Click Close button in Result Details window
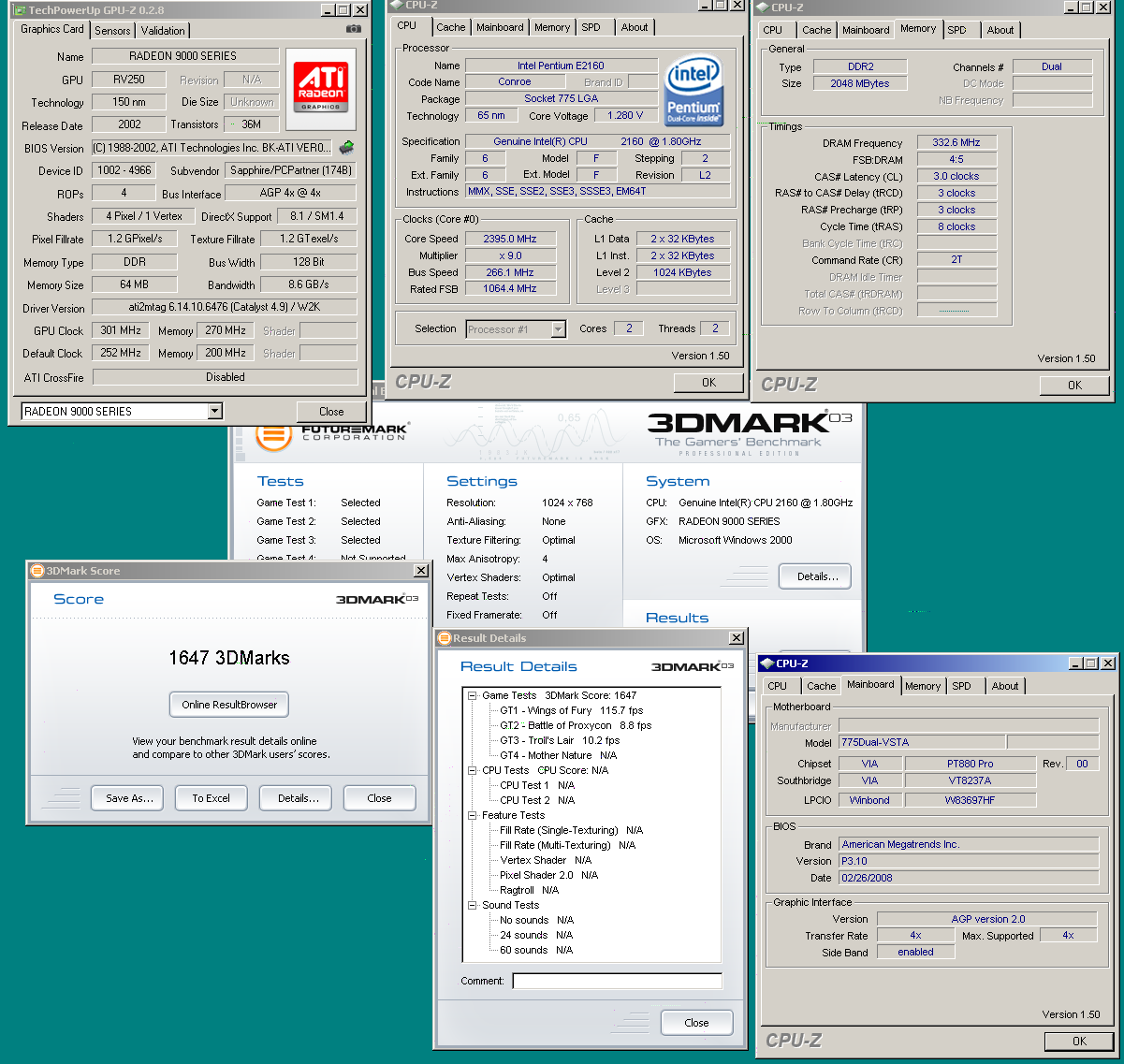This screenshot has height=1064, width=1124. tap(696, 1023)
